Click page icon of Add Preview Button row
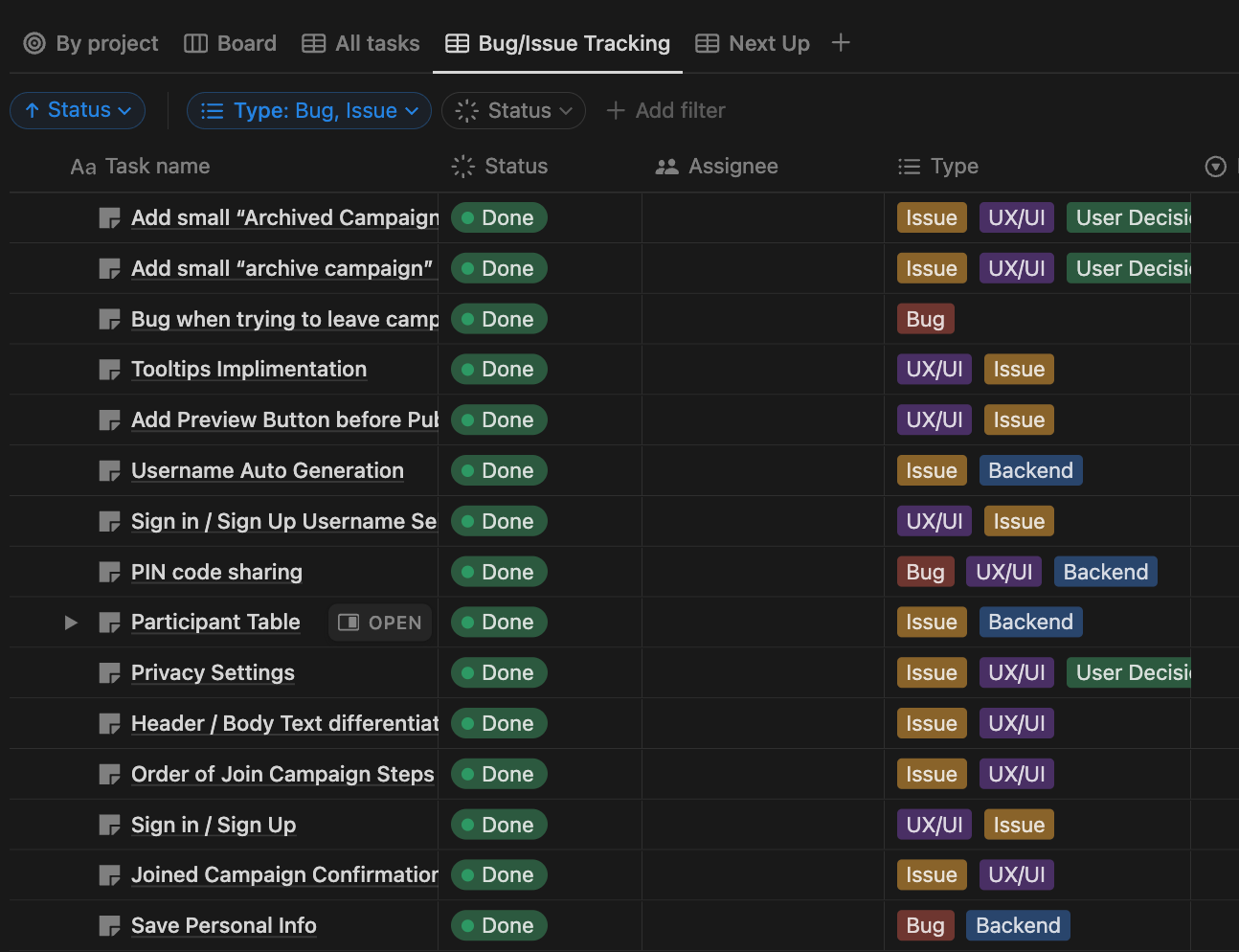1239x952 pixels. pyautogui.click(x=109, y=420)
